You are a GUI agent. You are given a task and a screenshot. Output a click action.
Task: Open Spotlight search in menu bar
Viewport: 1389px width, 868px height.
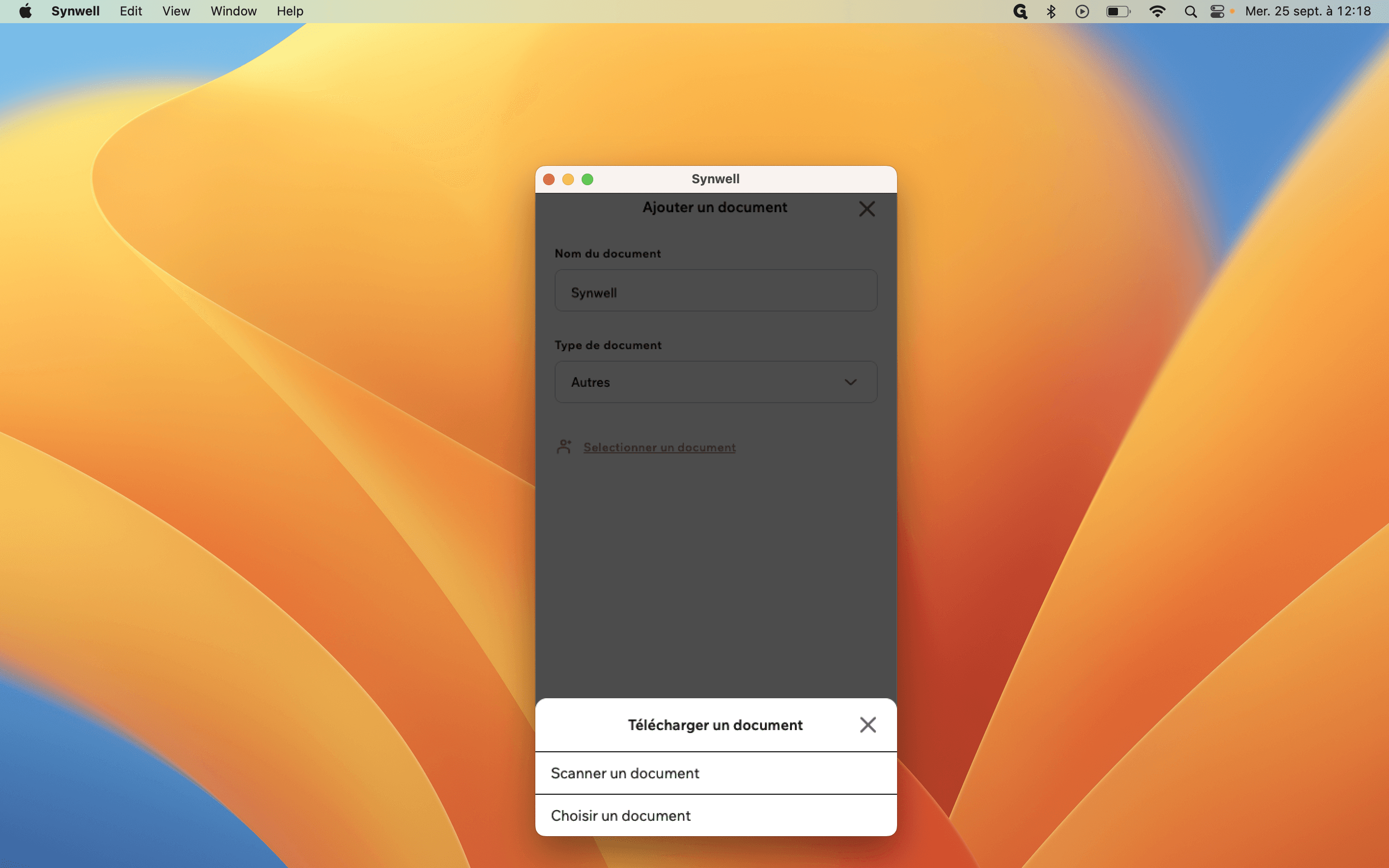(x=1190, y=12)
